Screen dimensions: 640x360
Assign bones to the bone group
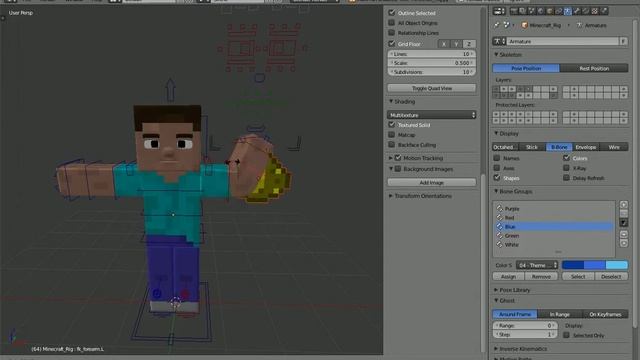(x=508, y=276)
